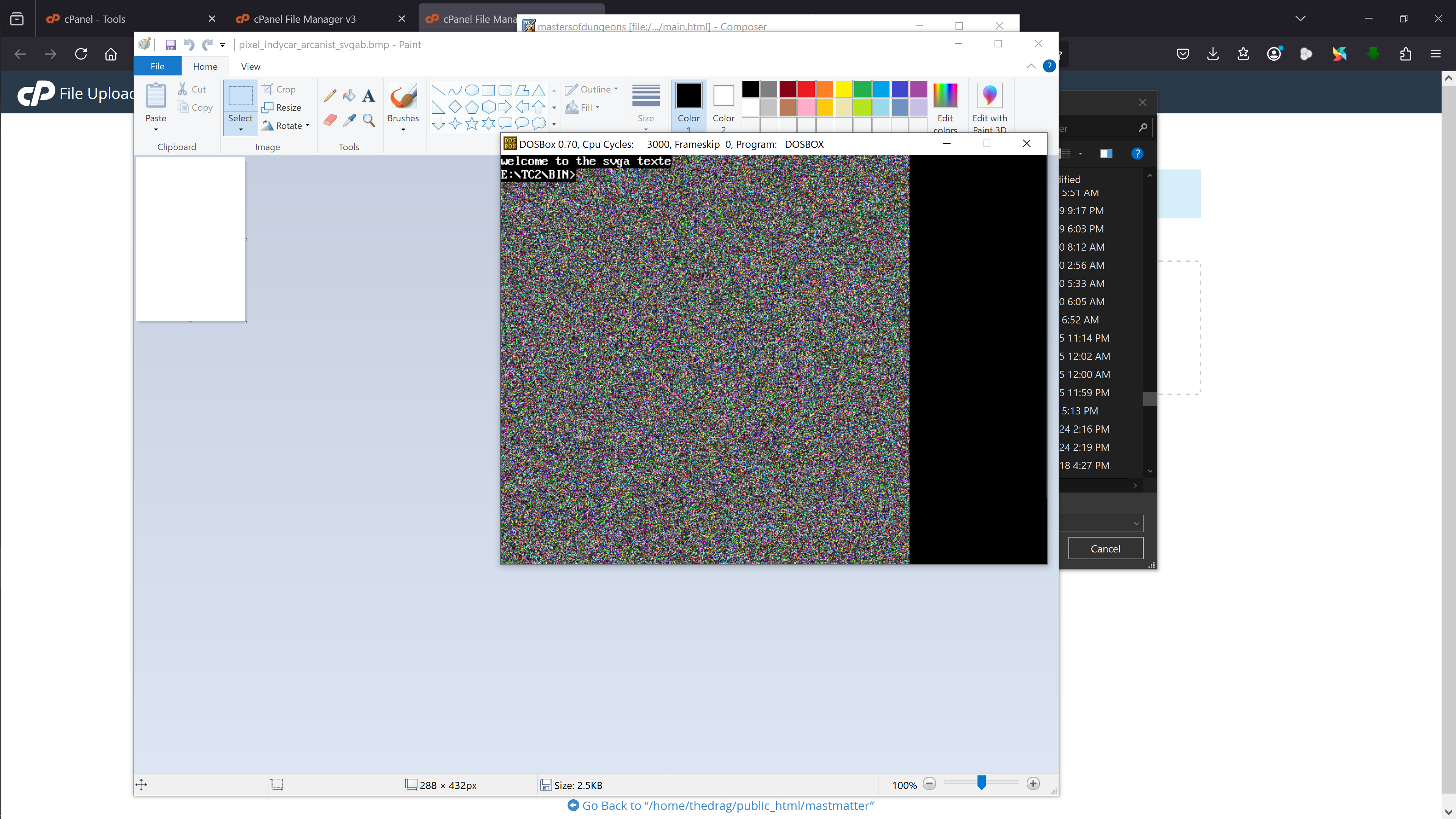Click the Cut scissors button
The image size is (1456, 819).
tap(192, 89)
